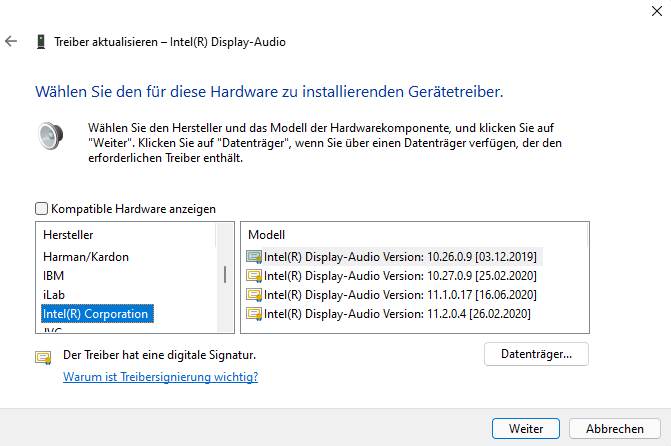Screen dimensions: 671x446
Task: Open the Datenträger... button
Action: 536,354
